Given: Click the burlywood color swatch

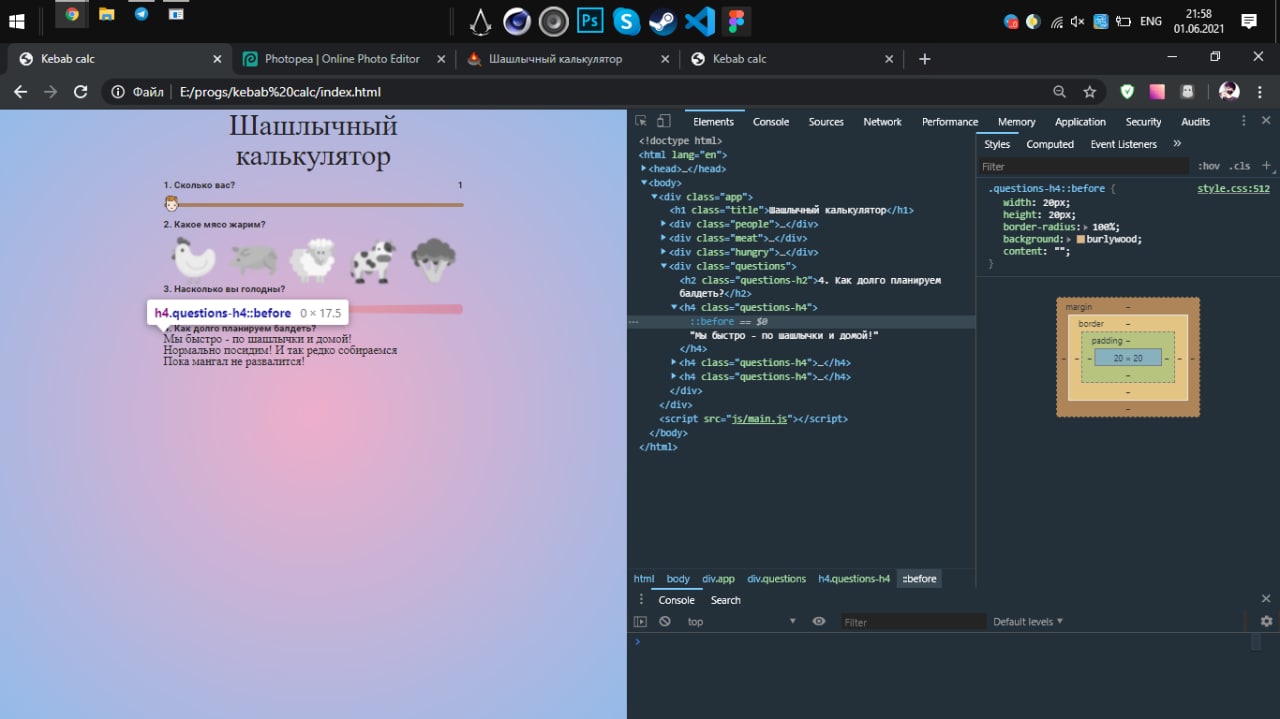Looking at the screenshot, I should tap(1081, 240).
